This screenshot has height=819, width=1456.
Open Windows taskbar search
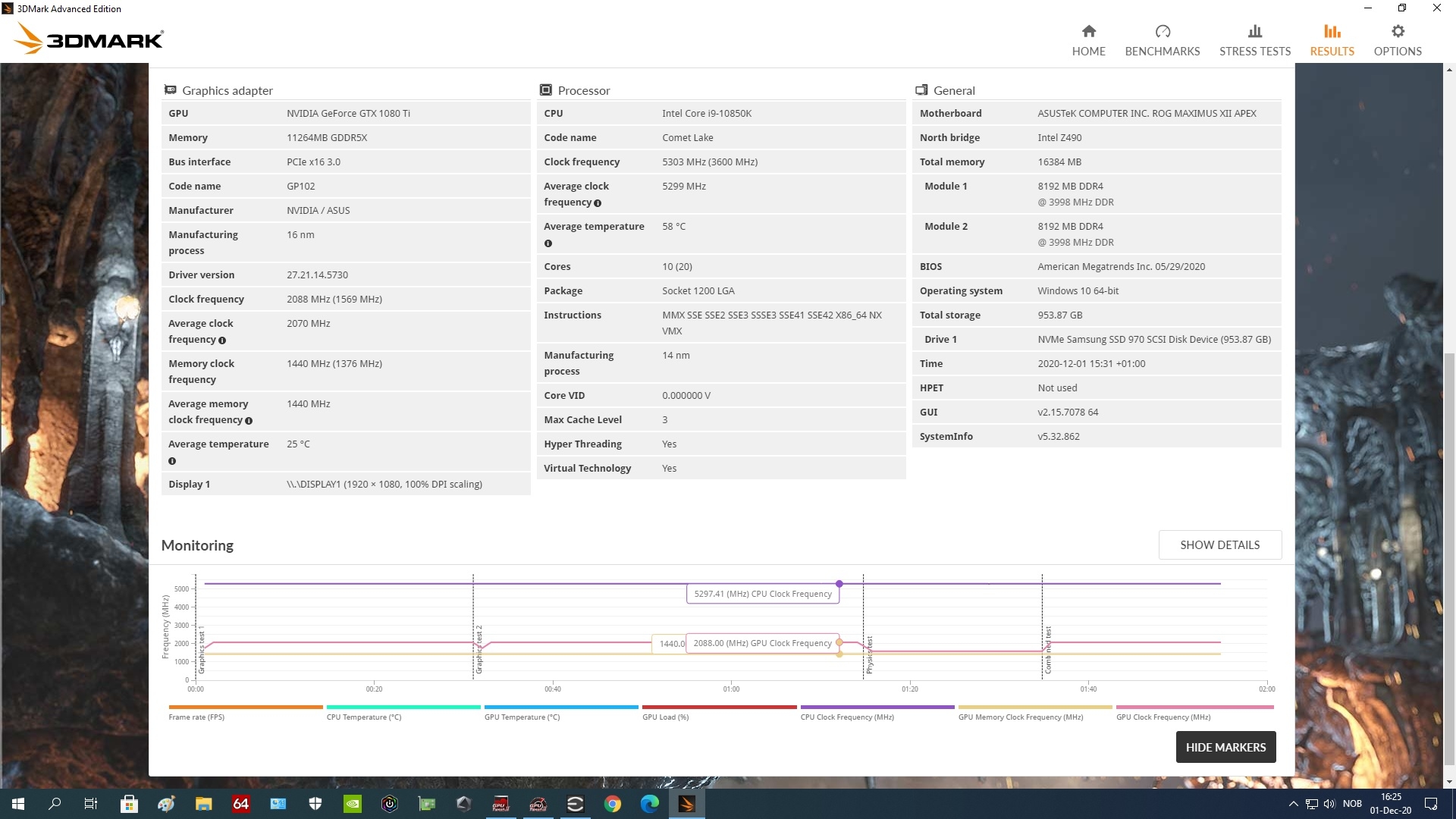(x=55, y=804)
